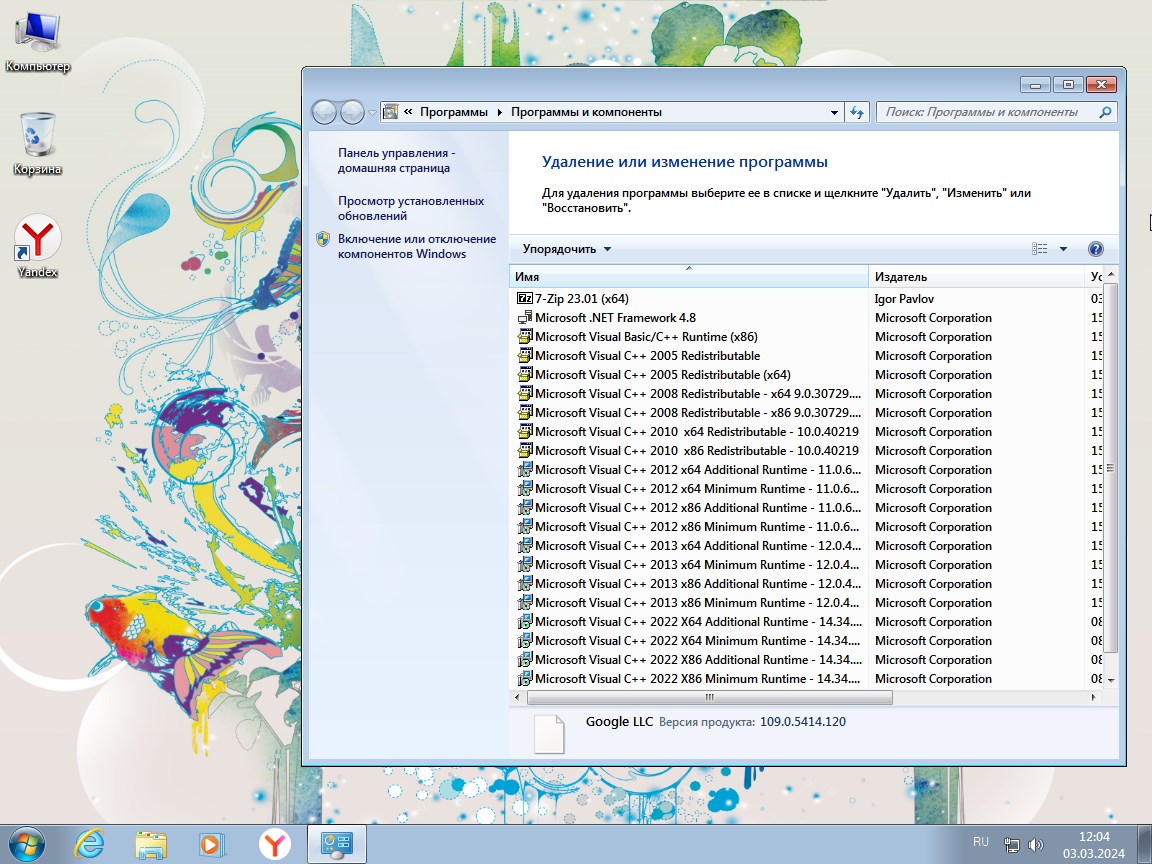Screen dimensions: 1152x864
Task: Click Igor Pavlov publisher cell
Action: click(x=904, y=298)
